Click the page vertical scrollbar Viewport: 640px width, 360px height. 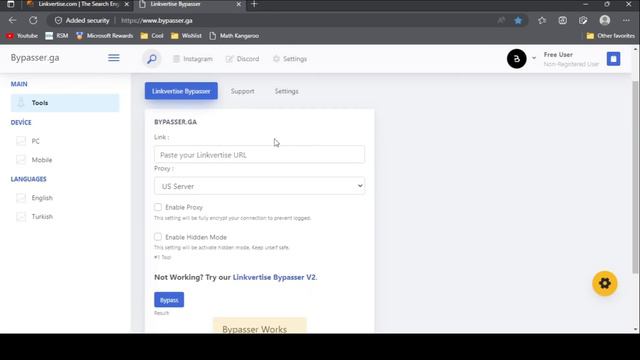[x=635, y=177]
